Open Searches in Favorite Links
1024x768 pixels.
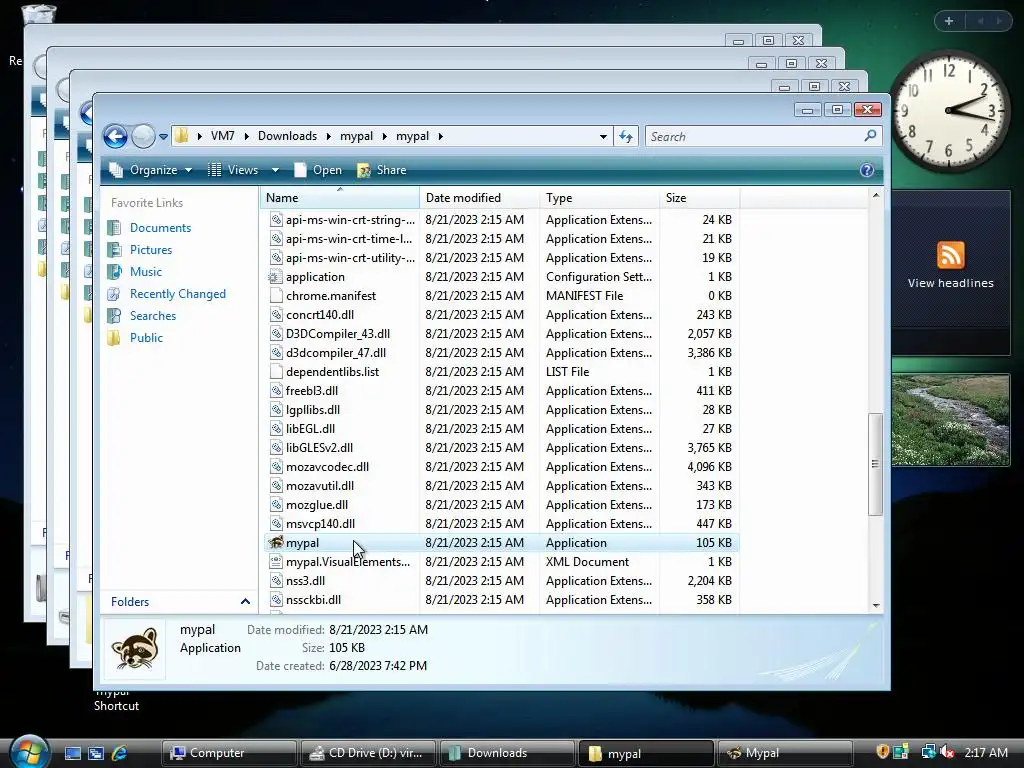[153, 315]
